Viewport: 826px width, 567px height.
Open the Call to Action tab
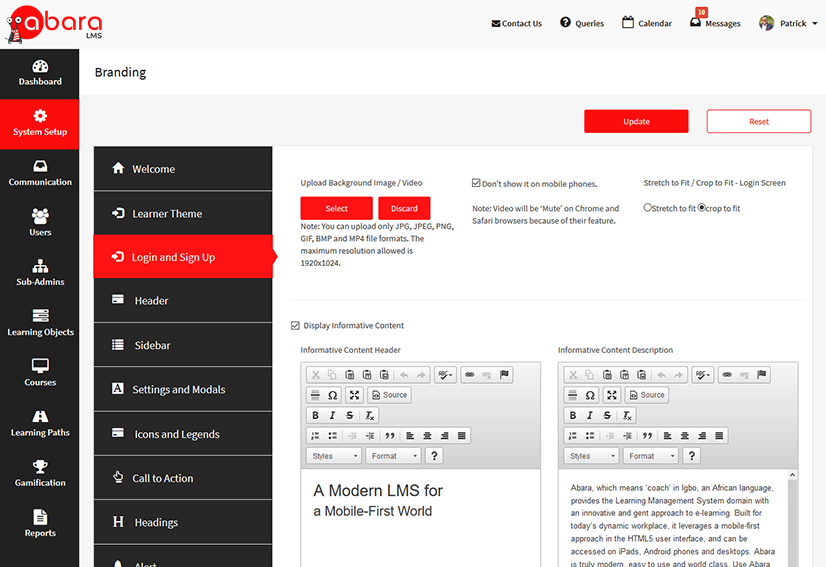click(x=183, y=478)
